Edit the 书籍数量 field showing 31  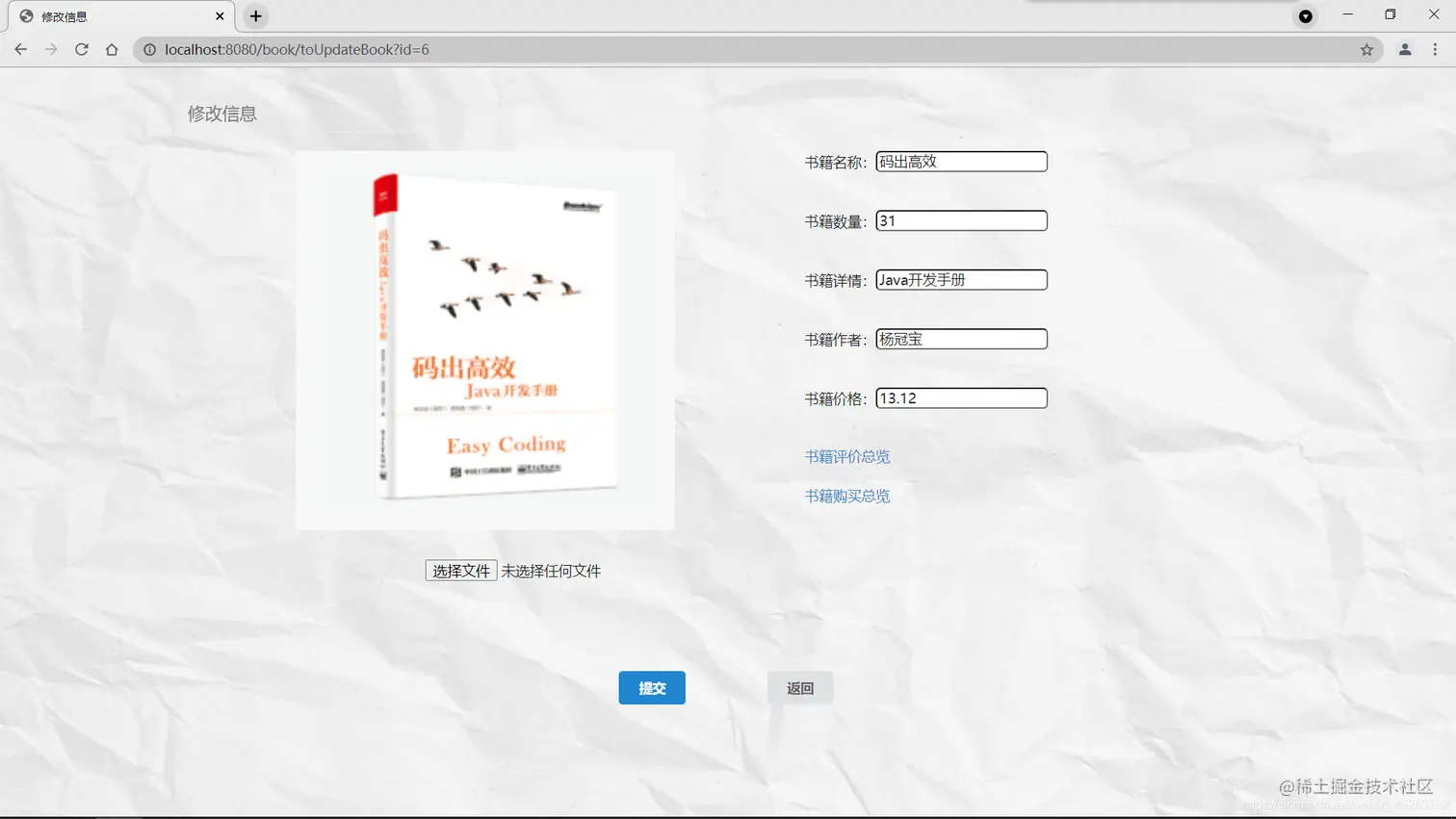(x=961, y=220)
